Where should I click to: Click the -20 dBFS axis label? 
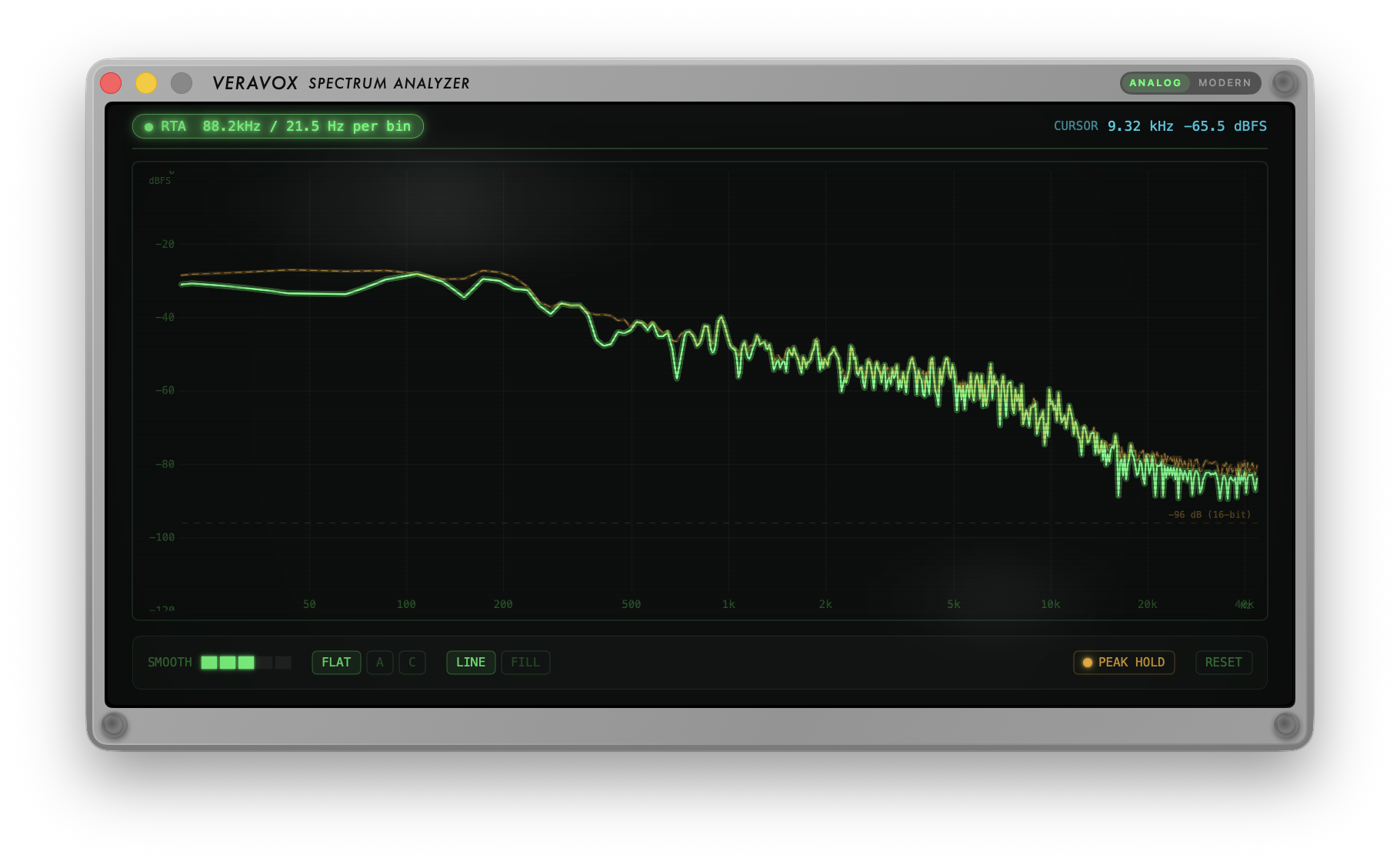tap(165, 244)
